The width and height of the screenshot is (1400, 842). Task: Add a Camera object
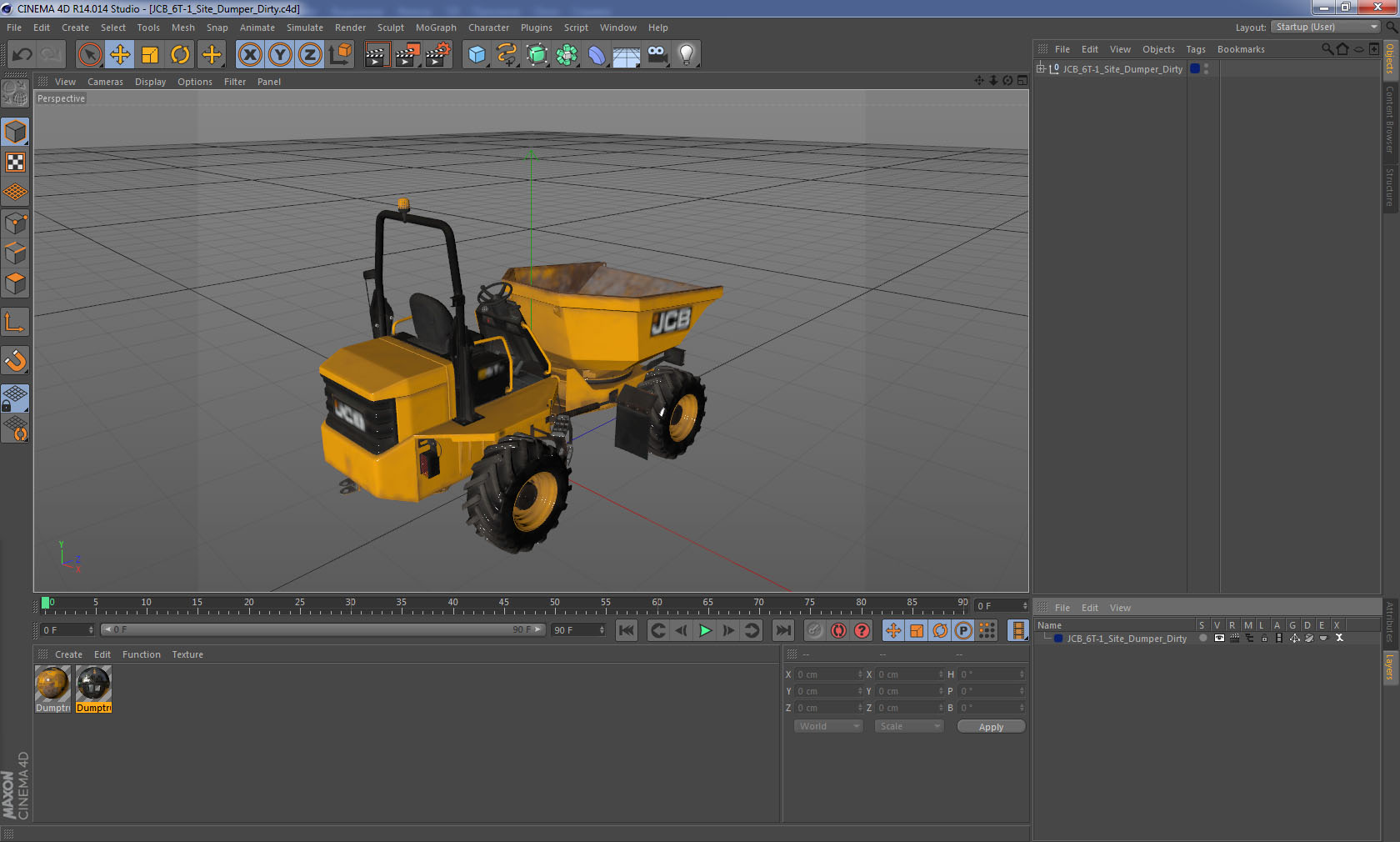[x=657, y=55]
